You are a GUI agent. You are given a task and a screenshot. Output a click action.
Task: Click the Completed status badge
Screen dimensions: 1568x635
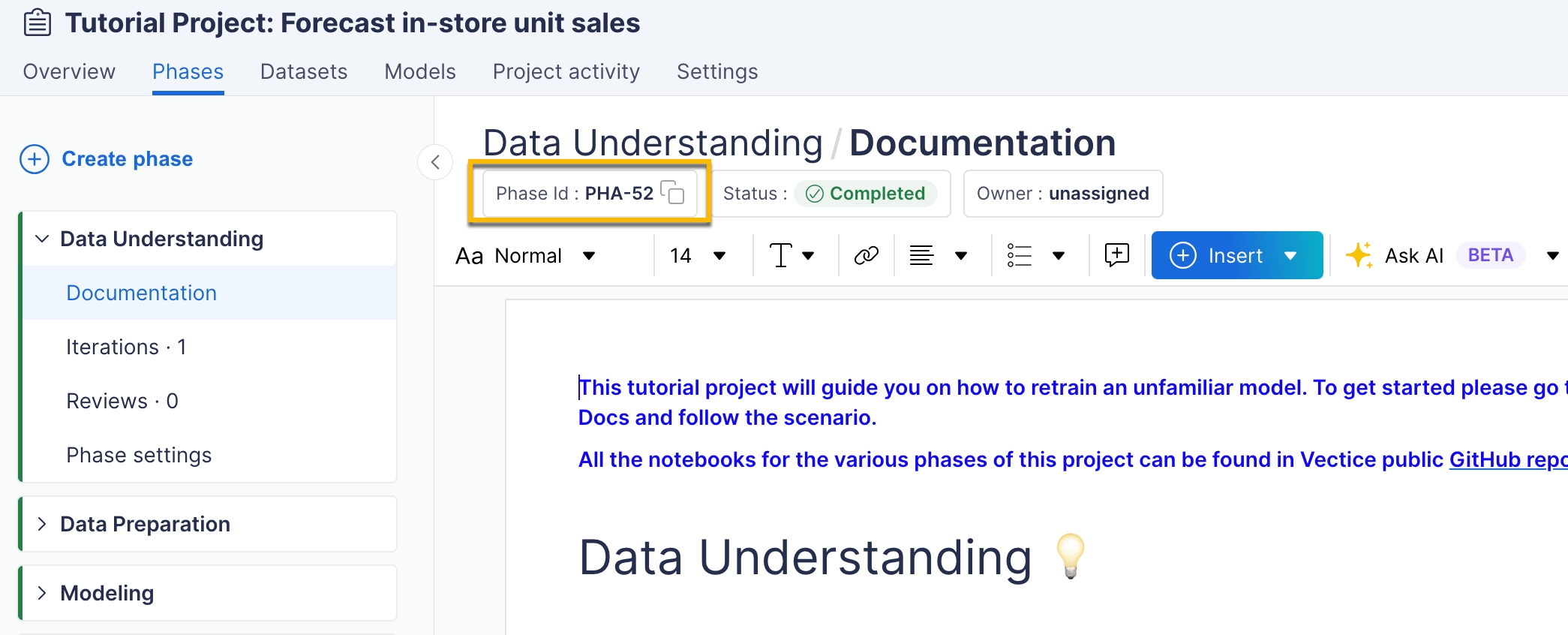click(865, 194)
